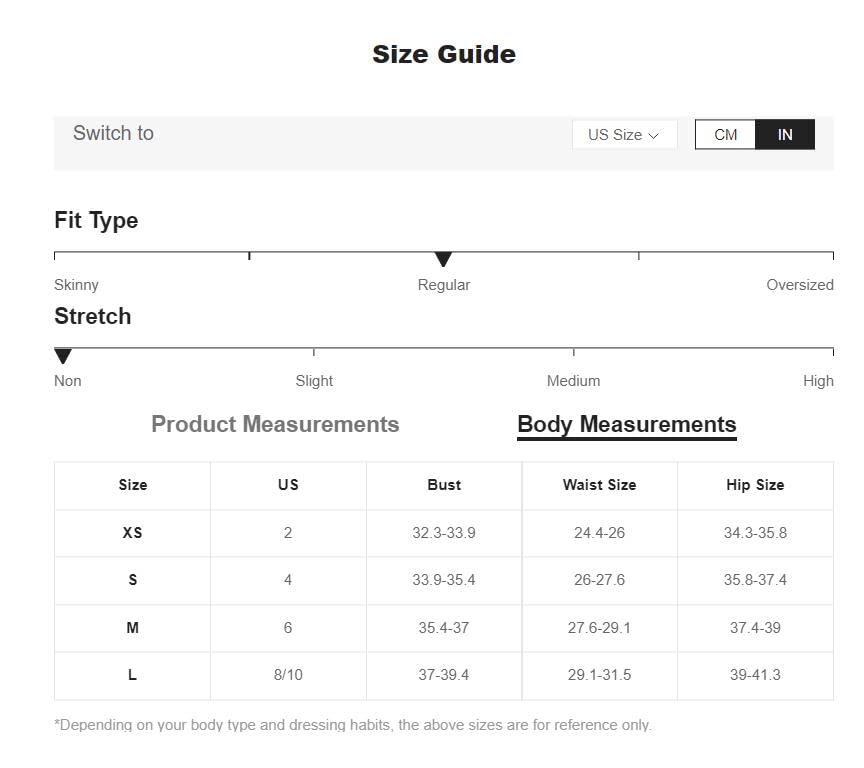Click the Skinny fit label
This screenshot has height=768, width=864.
(76, 285)
